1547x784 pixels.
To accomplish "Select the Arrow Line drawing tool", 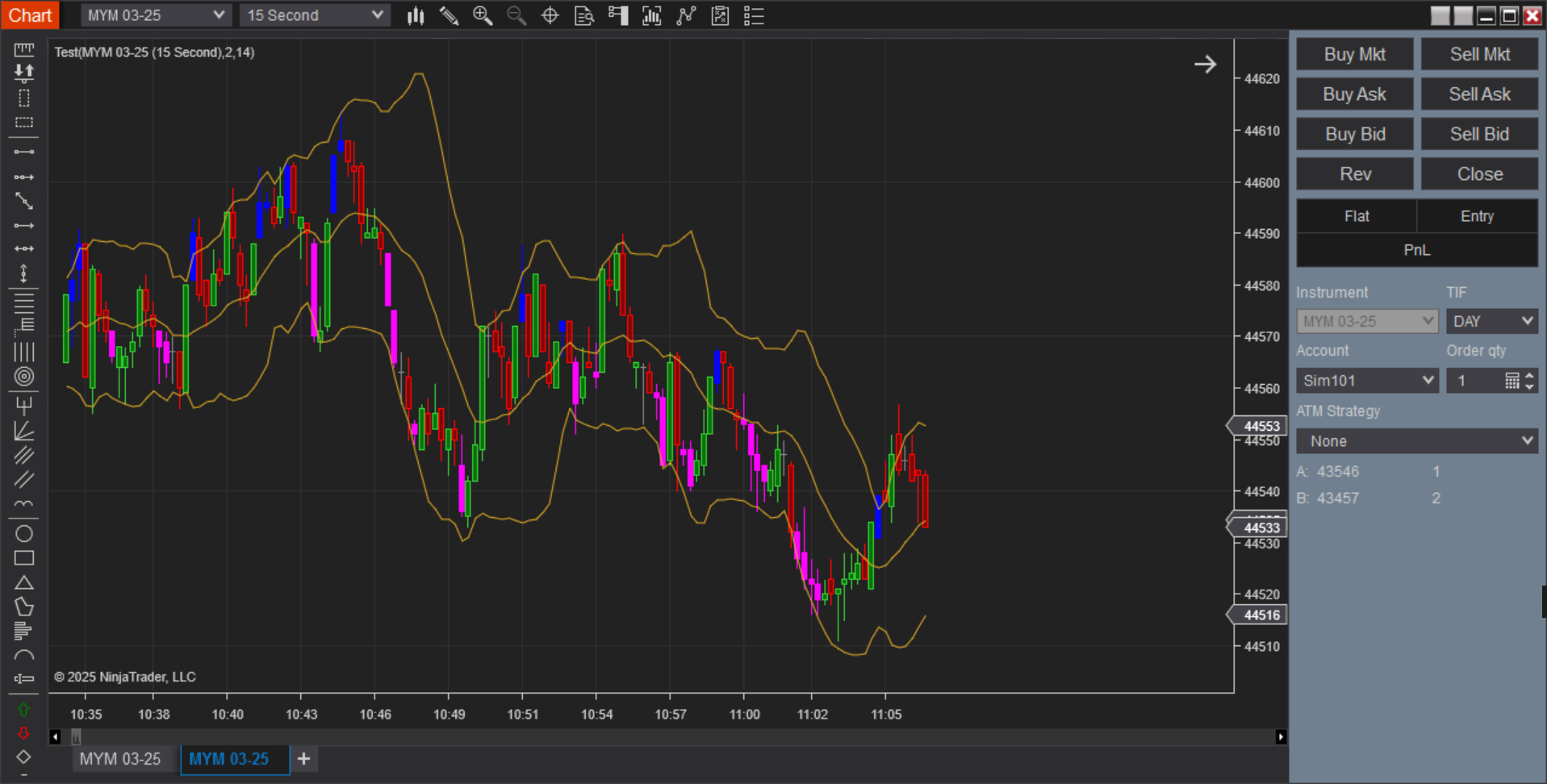I will [24, 226].
